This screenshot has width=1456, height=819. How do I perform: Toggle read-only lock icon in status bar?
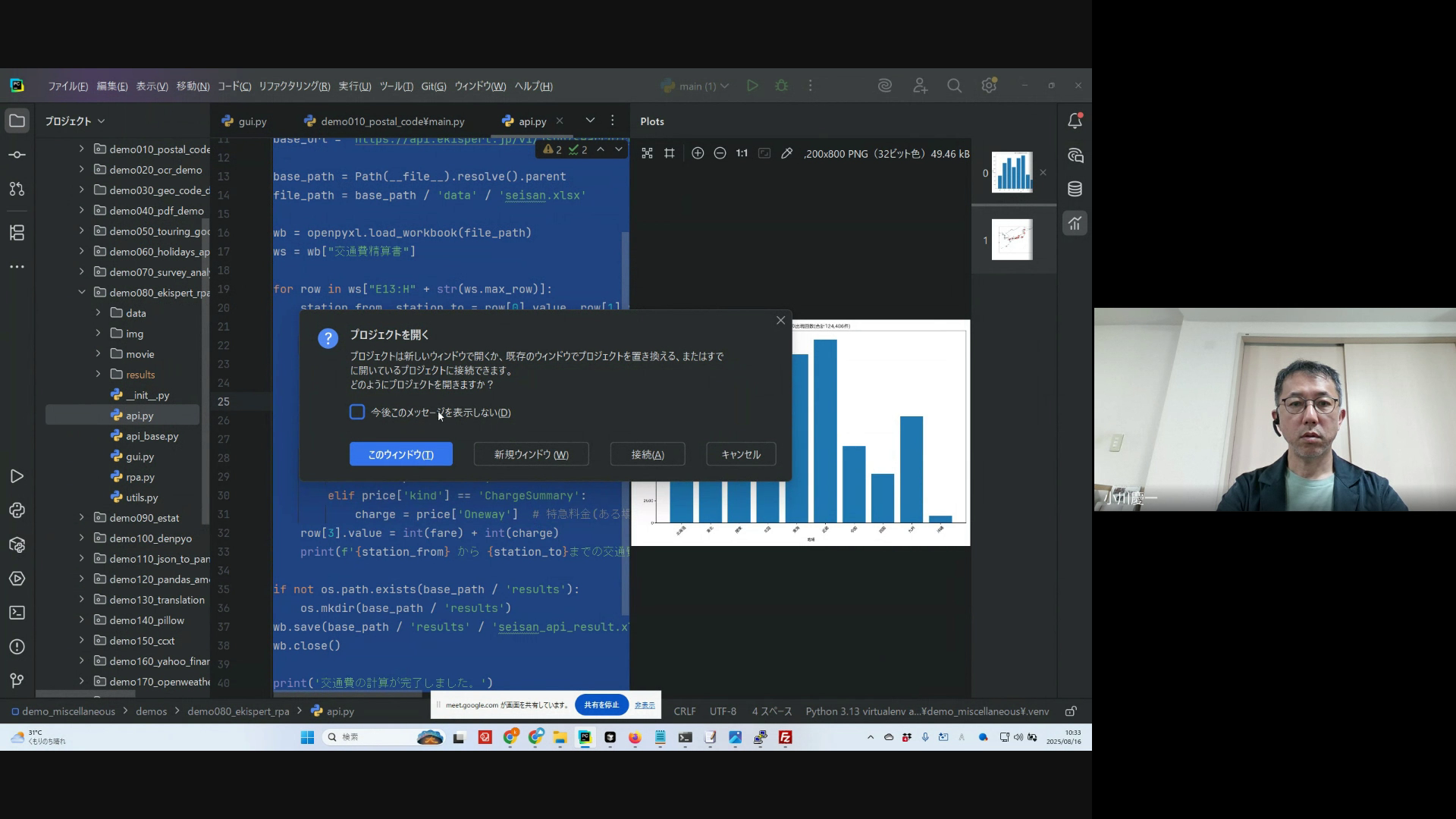[1071, 711]
